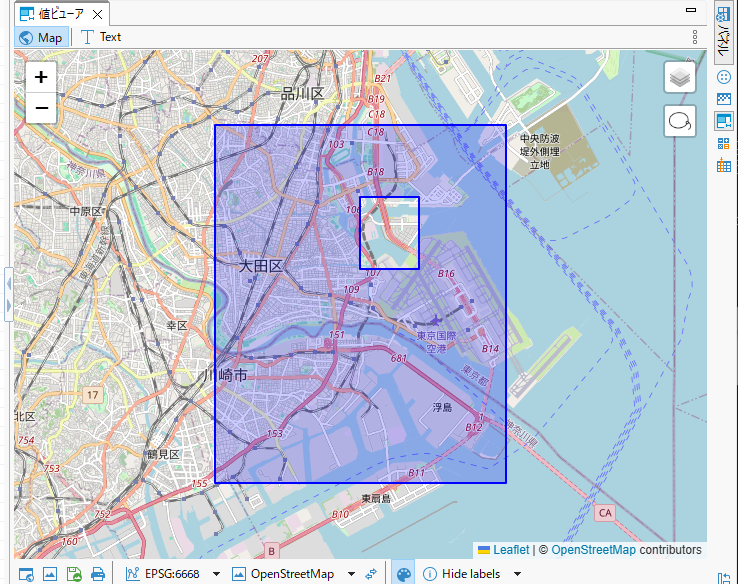Zoom out of the map
This screenshot has height=584, width=738.
(x=41, y=107)
